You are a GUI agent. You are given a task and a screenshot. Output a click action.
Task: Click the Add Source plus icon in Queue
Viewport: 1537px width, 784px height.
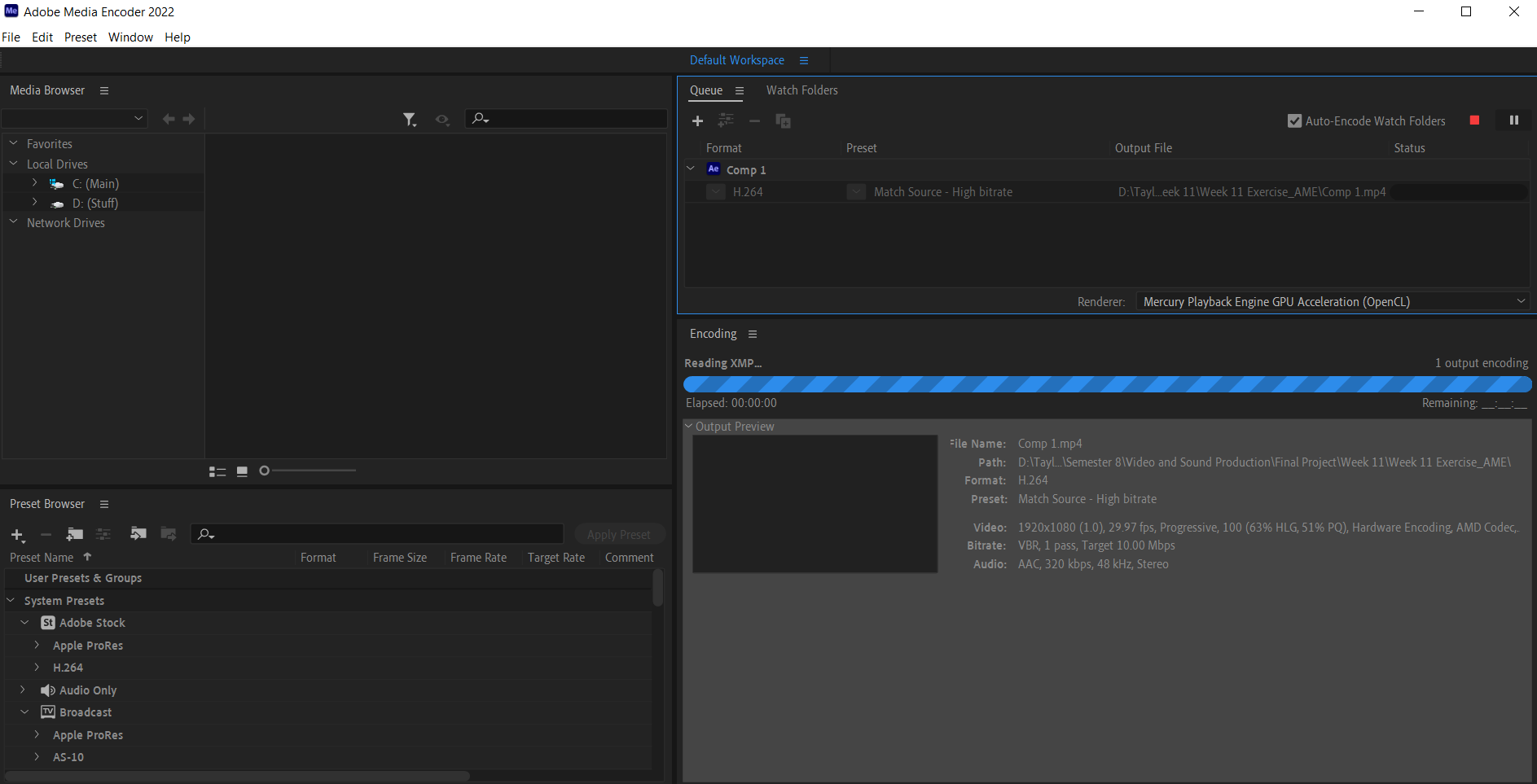697,121
